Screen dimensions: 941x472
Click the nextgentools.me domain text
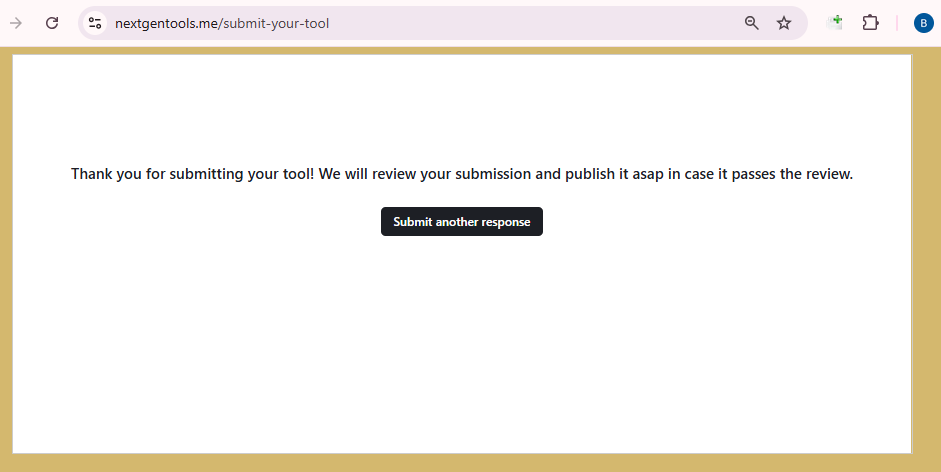pyautogui.click(x=165, y=23)
